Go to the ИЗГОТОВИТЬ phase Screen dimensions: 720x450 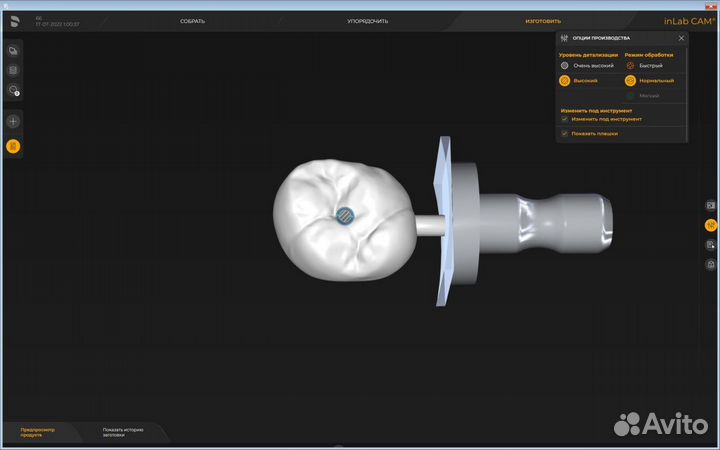543,21
